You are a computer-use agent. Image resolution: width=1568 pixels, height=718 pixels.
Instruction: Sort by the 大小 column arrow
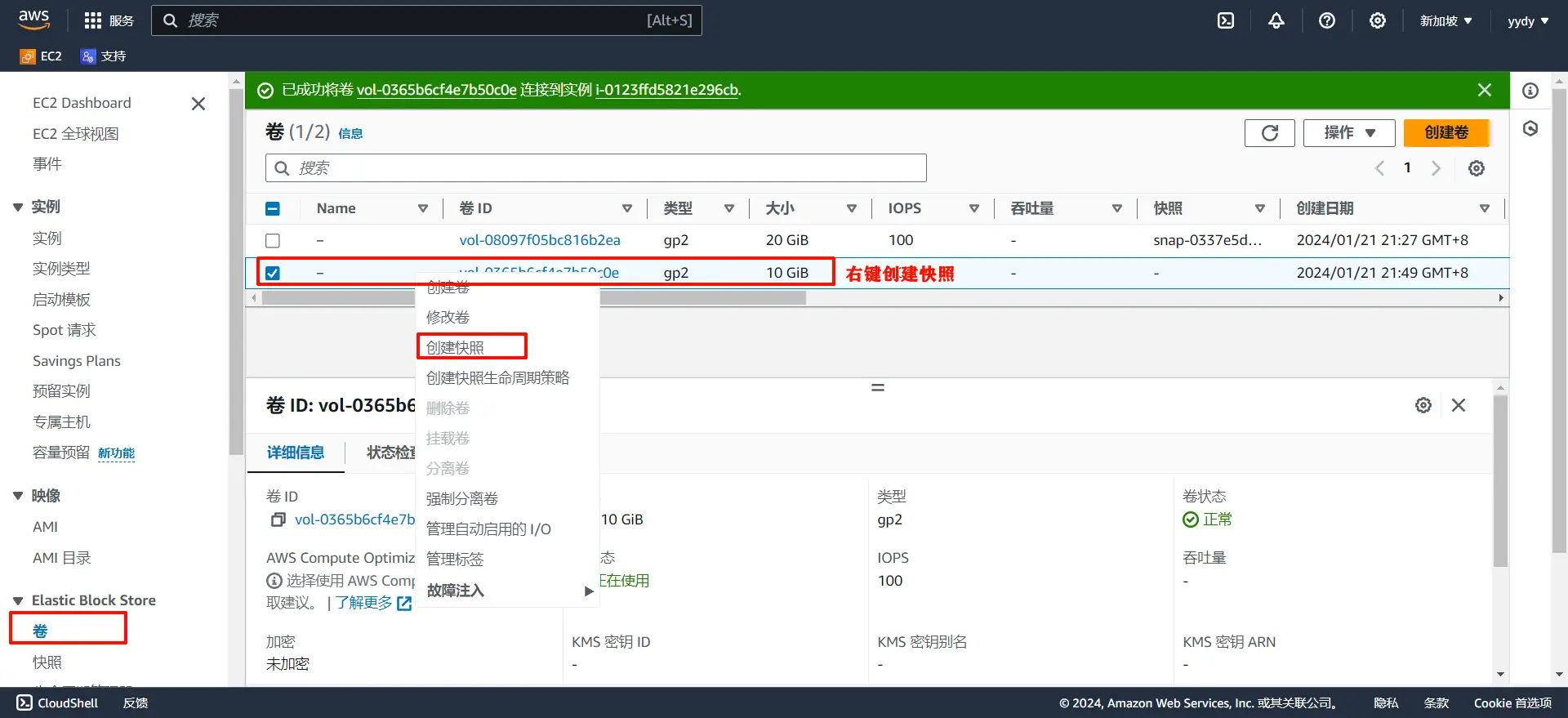tap(852, 209)
